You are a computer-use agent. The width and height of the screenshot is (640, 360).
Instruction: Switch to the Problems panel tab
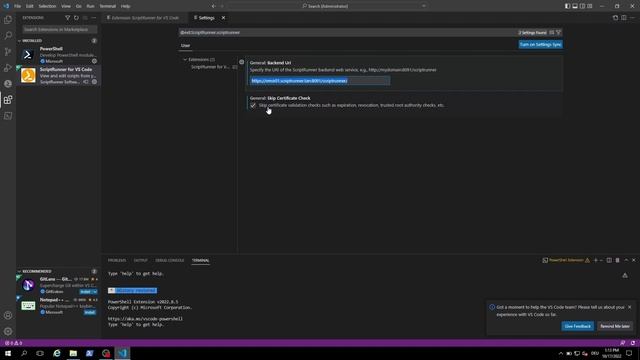coord(117,260)
